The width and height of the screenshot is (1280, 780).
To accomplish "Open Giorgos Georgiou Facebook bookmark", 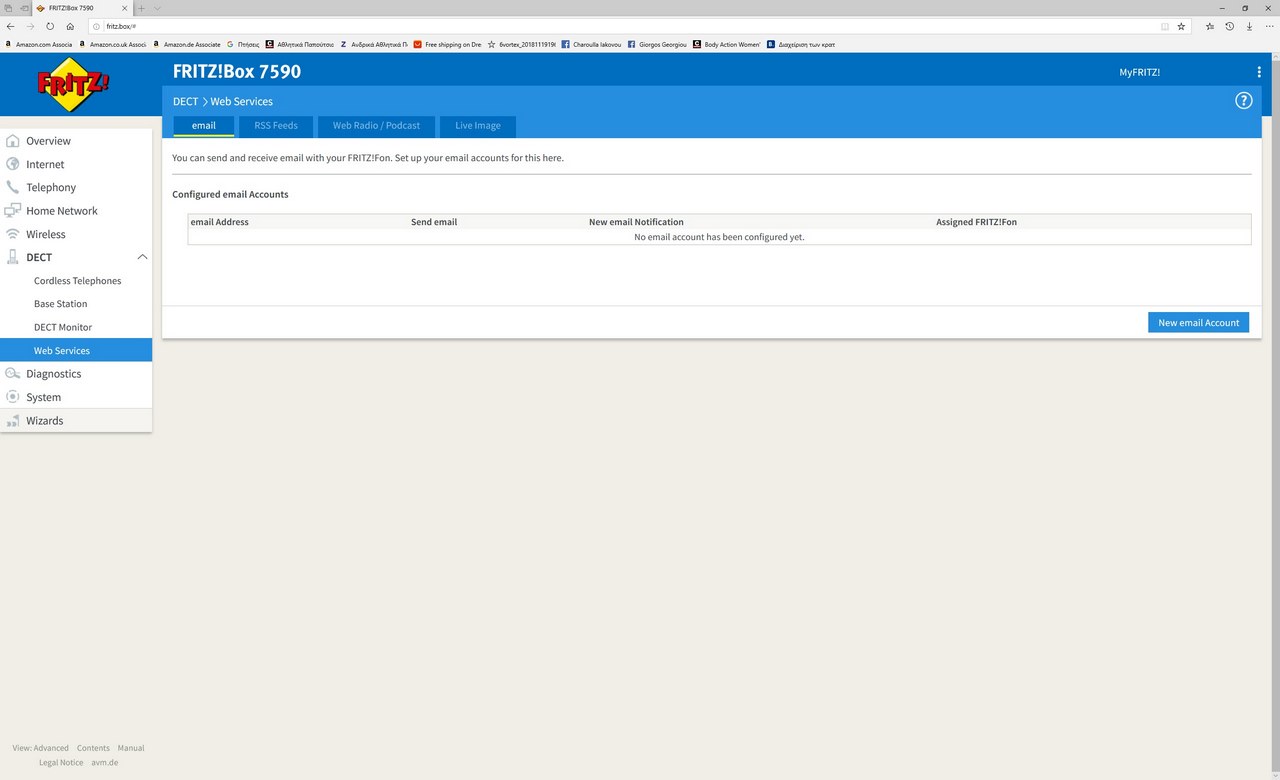I will tap(657, 44).
